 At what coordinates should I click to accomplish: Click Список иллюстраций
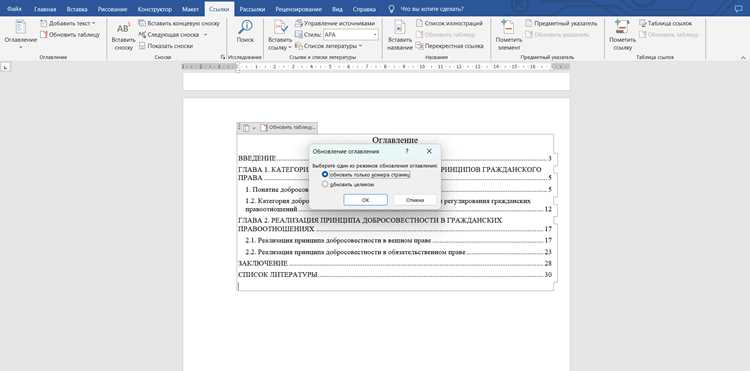(449, 23)
